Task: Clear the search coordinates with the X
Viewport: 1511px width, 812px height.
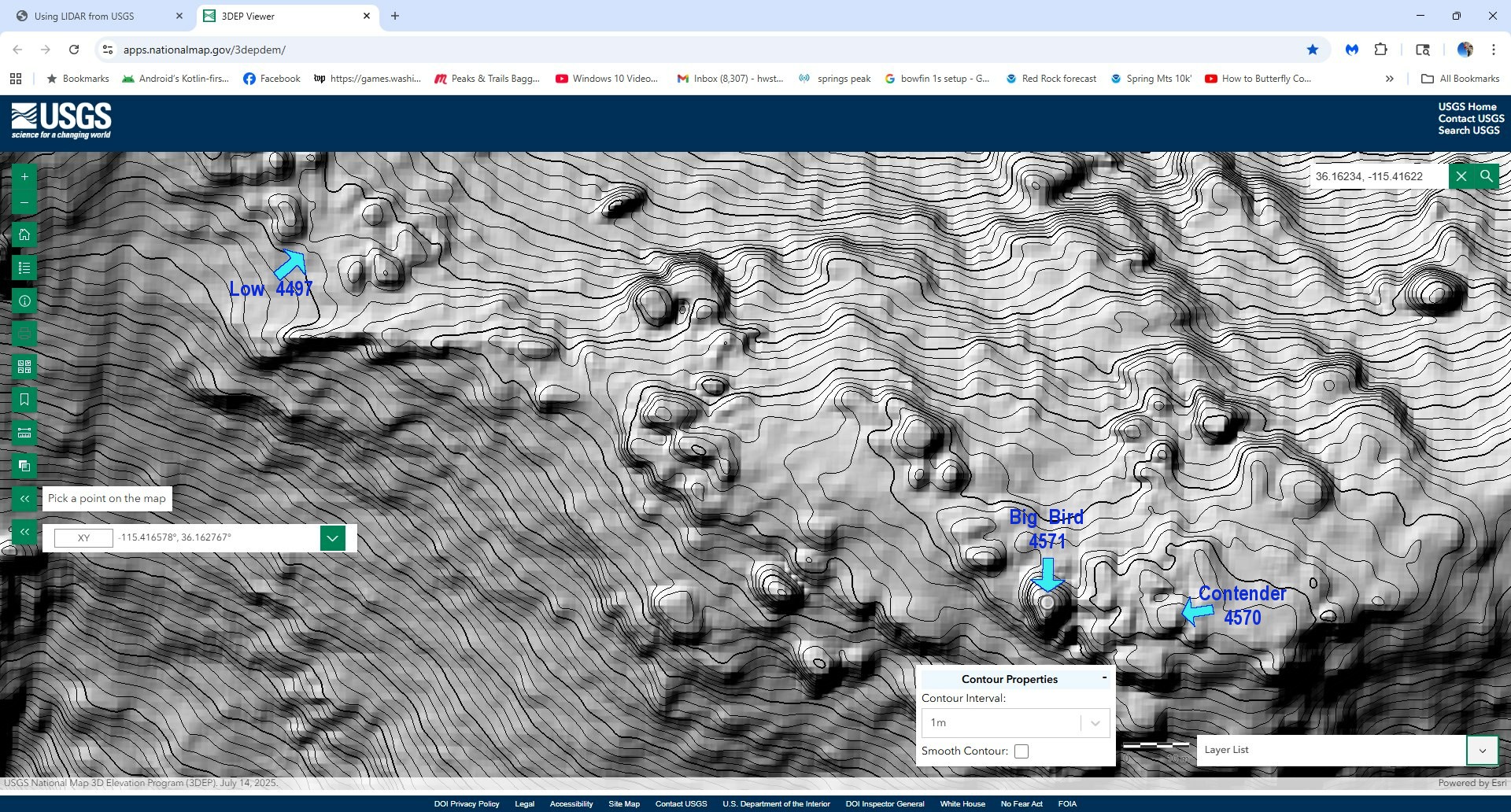Action: coord(1461,176)
